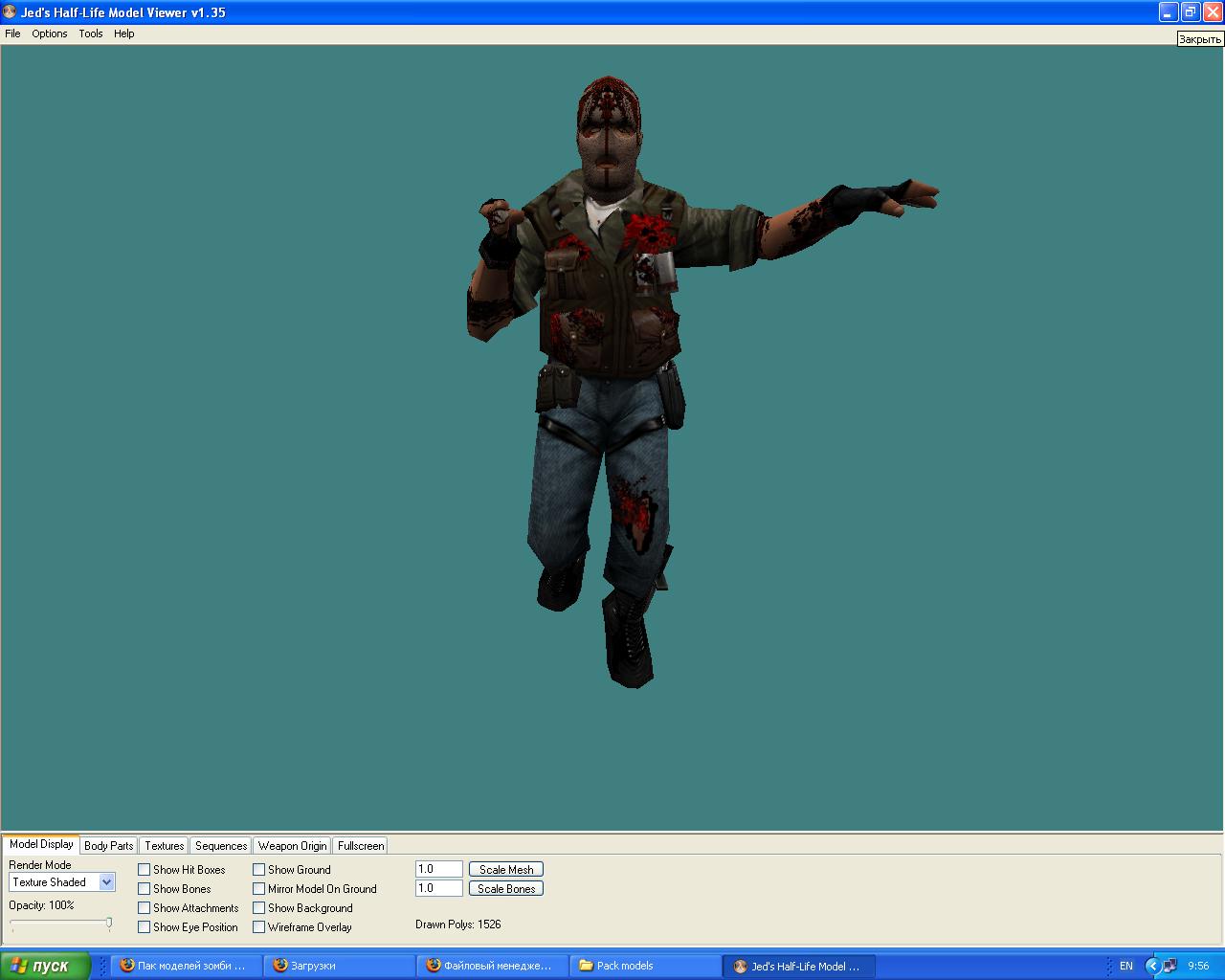Click the Scale Mesh button
The height and width of the screenshot is (980, 1225).
tap(506, 870)
